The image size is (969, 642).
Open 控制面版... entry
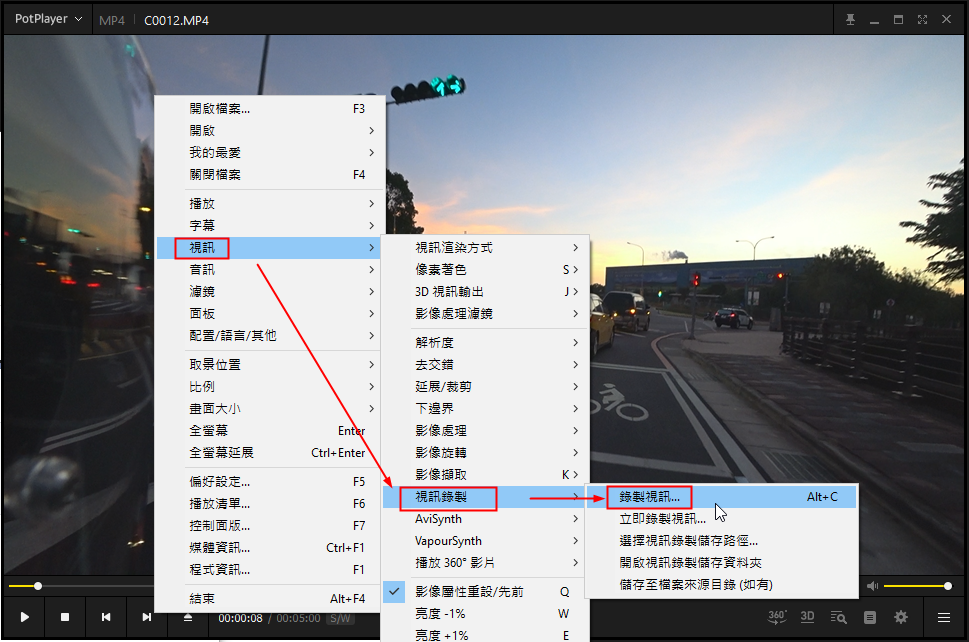point(270,526)
